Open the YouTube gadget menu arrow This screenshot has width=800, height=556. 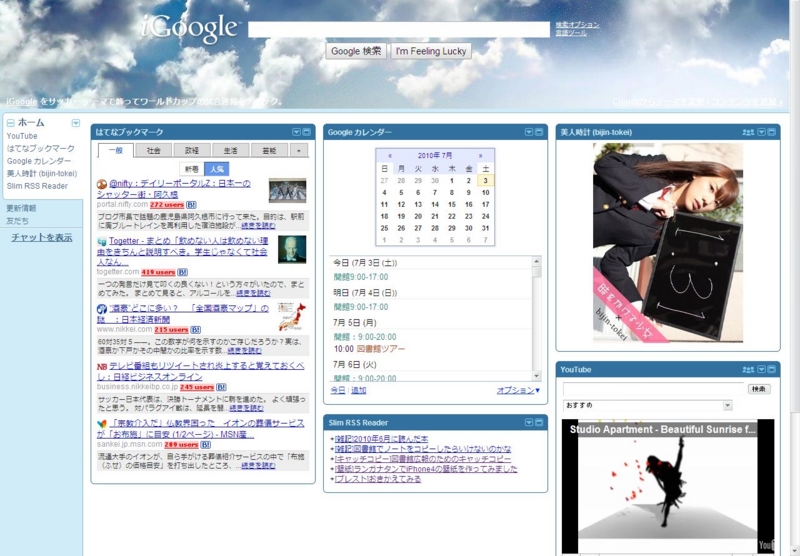[x=761, y=369]
